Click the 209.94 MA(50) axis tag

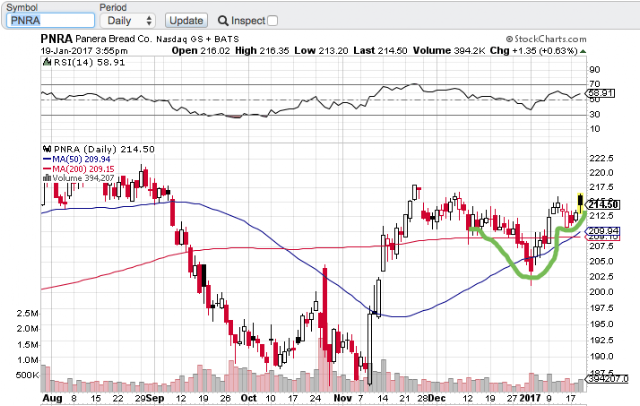[604, 231]
